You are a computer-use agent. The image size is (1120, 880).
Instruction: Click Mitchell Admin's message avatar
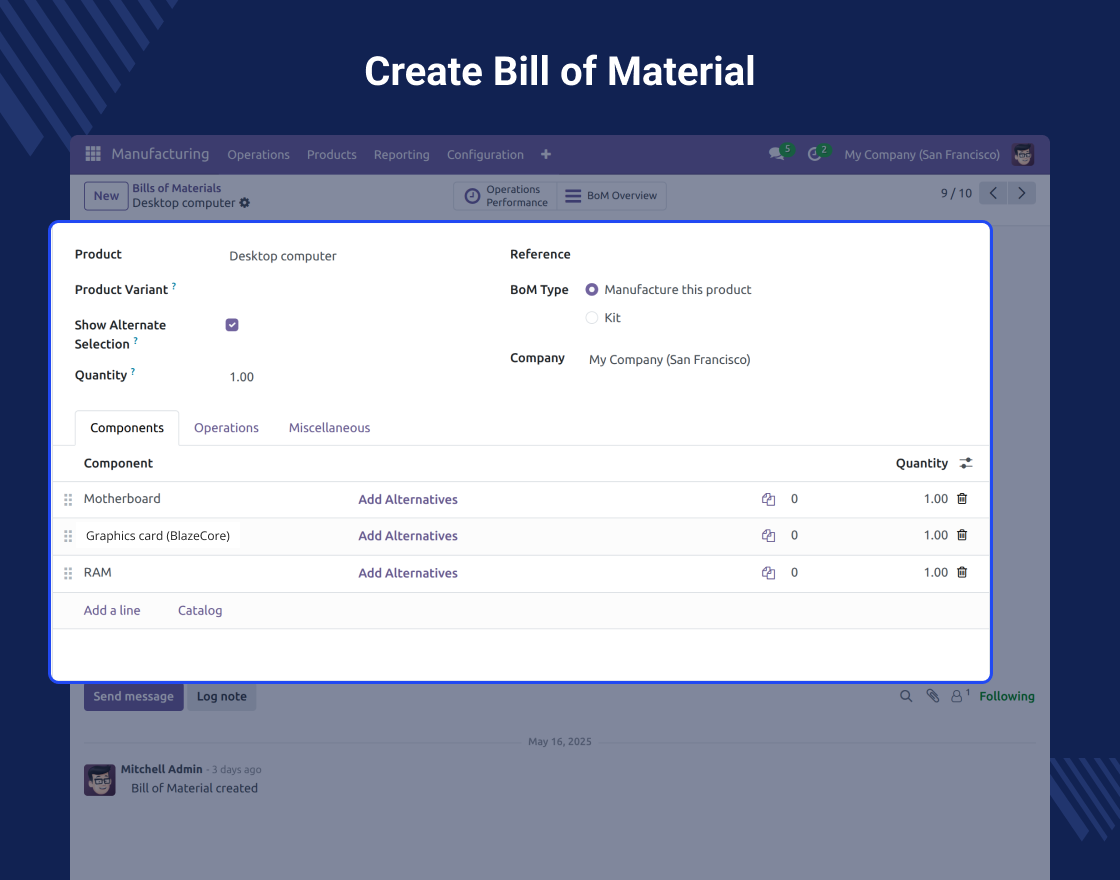99,779
